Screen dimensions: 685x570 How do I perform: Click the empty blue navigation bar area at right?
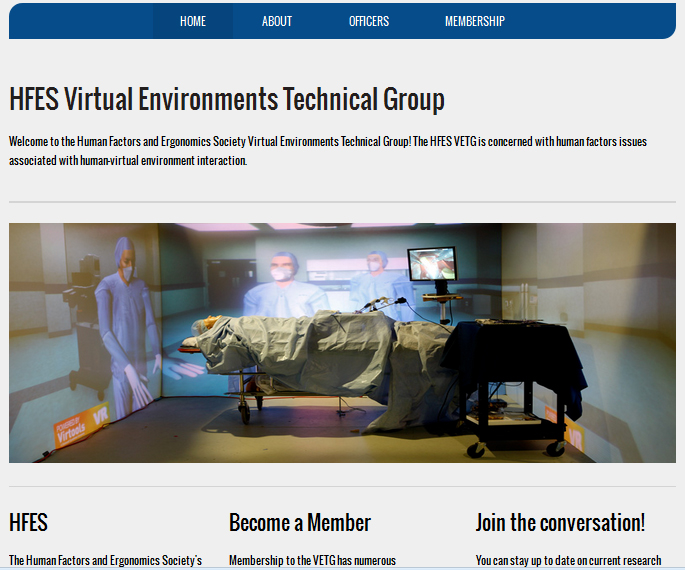[600, 21]
